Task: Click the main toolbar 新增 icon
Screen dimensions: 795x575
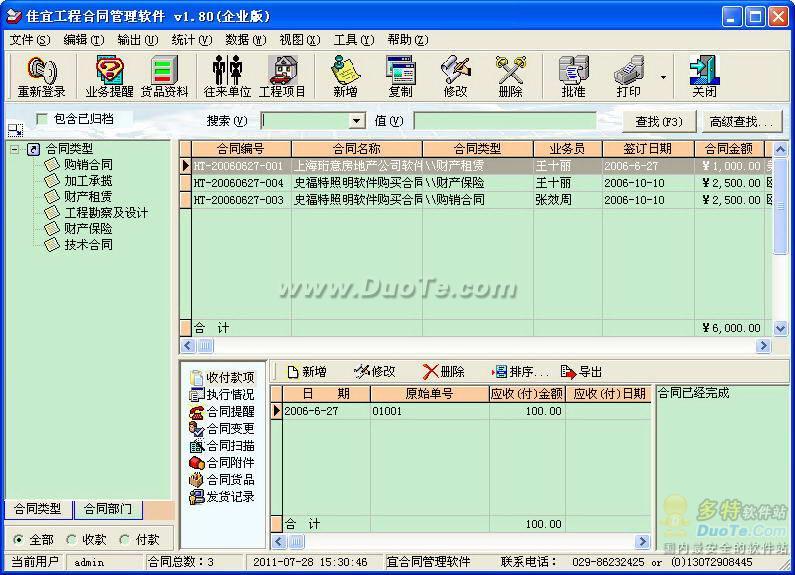Action: point(345,77)
